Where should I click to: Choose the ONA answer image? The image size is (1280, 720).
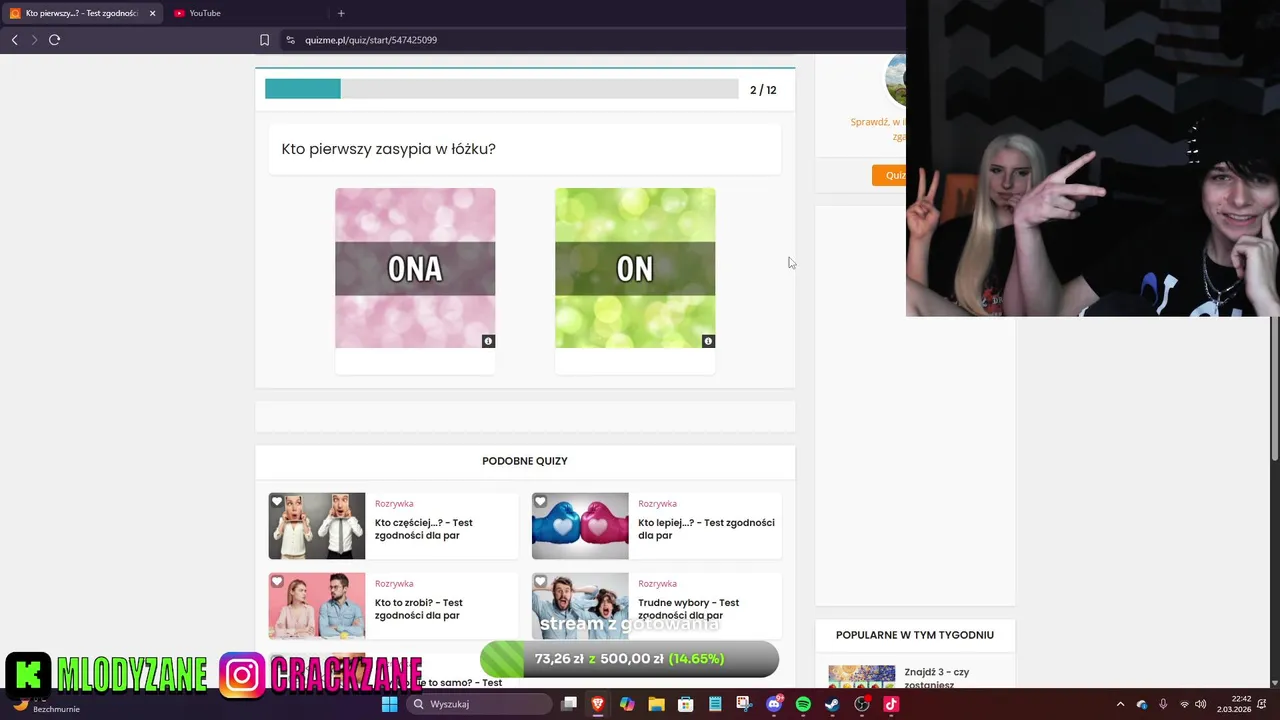(x=415, y=268)
